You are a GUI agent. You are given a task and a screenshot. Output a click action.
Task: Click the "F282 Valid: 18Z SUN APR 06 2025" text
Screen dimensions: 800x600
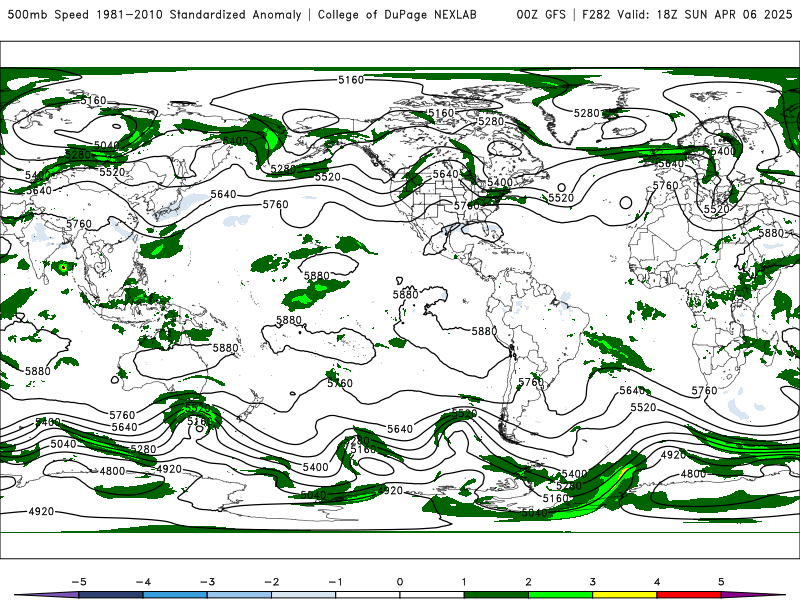point(687,15)
